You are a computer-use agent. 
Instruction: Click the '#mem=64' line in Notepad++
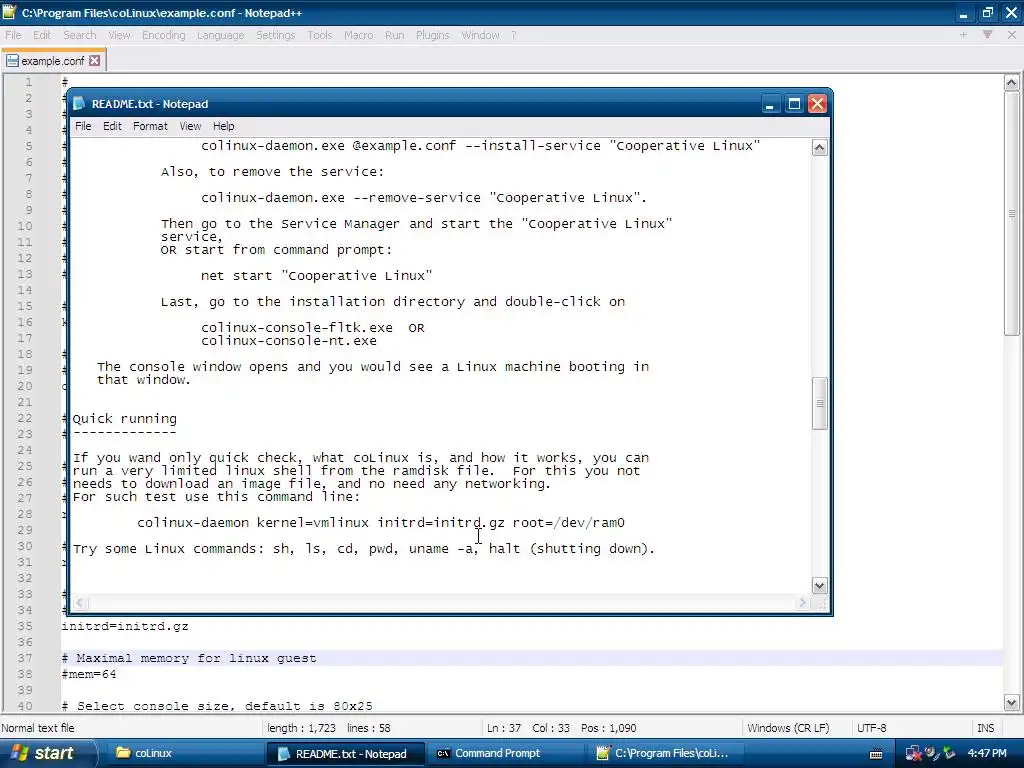[89, 674]
